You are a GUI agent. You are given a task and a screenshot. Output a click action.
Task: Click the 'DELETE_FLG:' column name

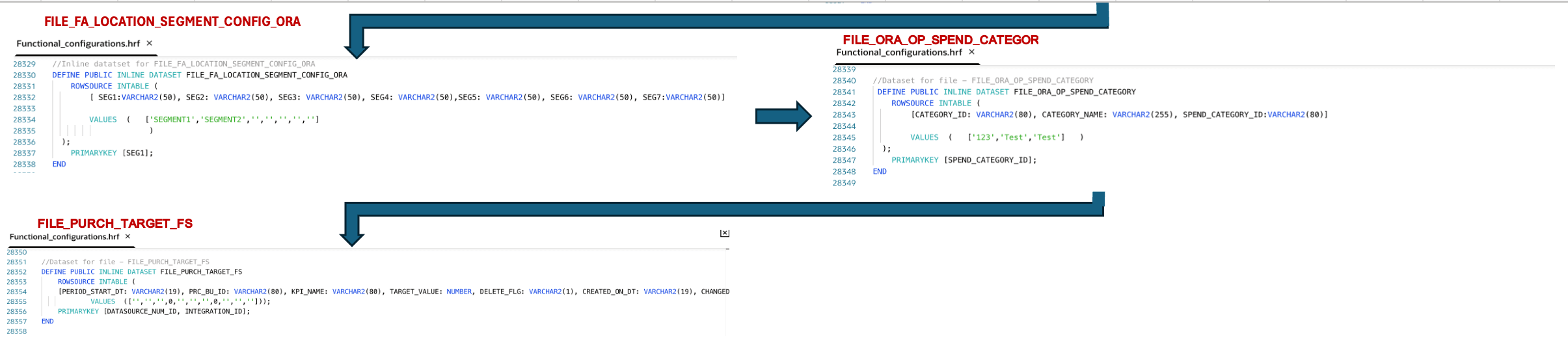502,292
